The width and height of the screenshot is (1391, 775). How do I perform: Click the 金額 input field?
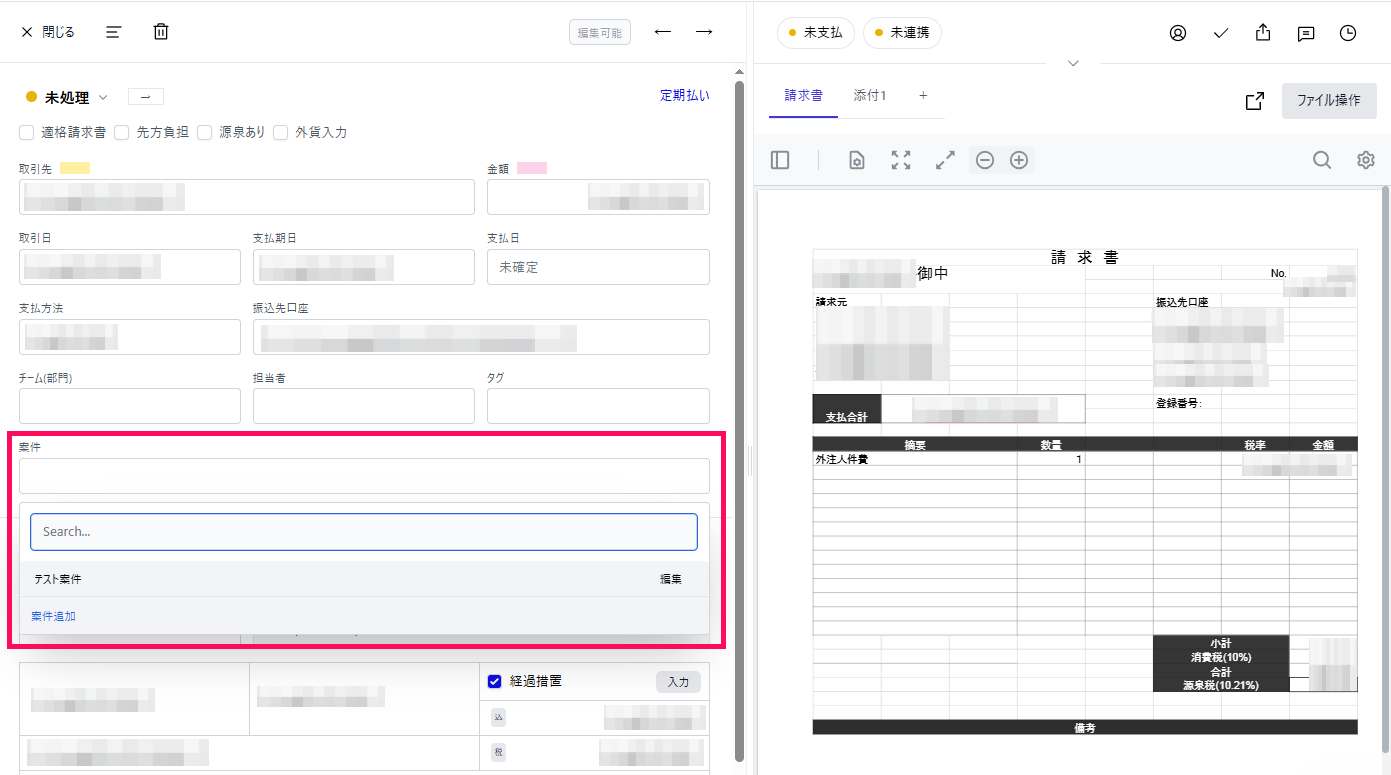pos(598,197)
